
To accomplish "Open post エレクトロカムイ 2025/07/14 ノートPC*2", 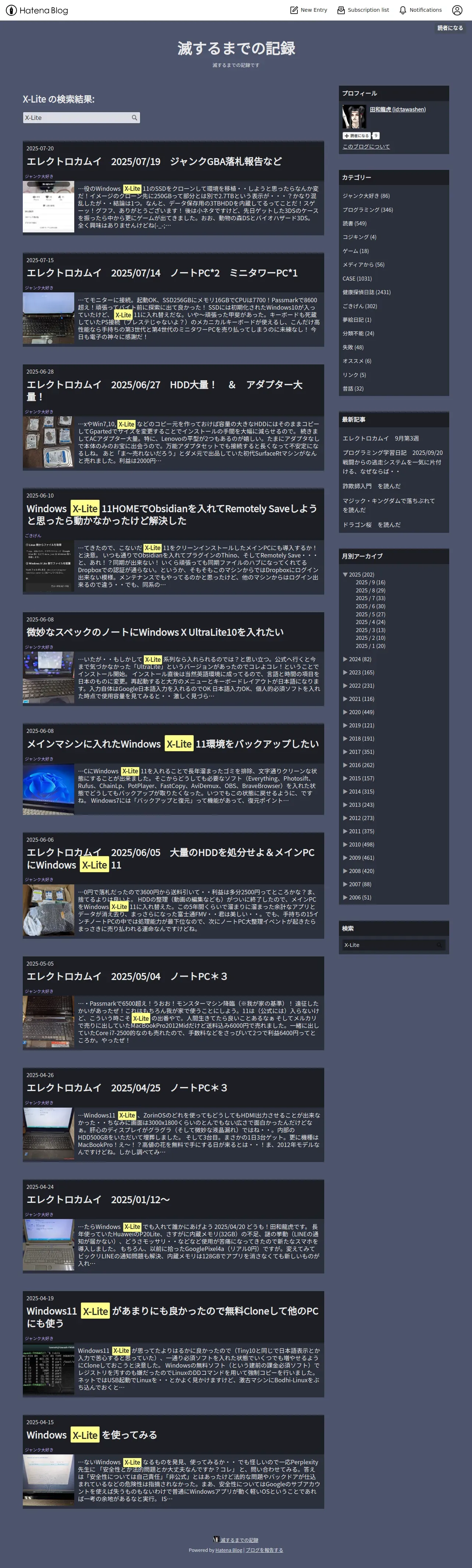I will [x=162, y=273].
